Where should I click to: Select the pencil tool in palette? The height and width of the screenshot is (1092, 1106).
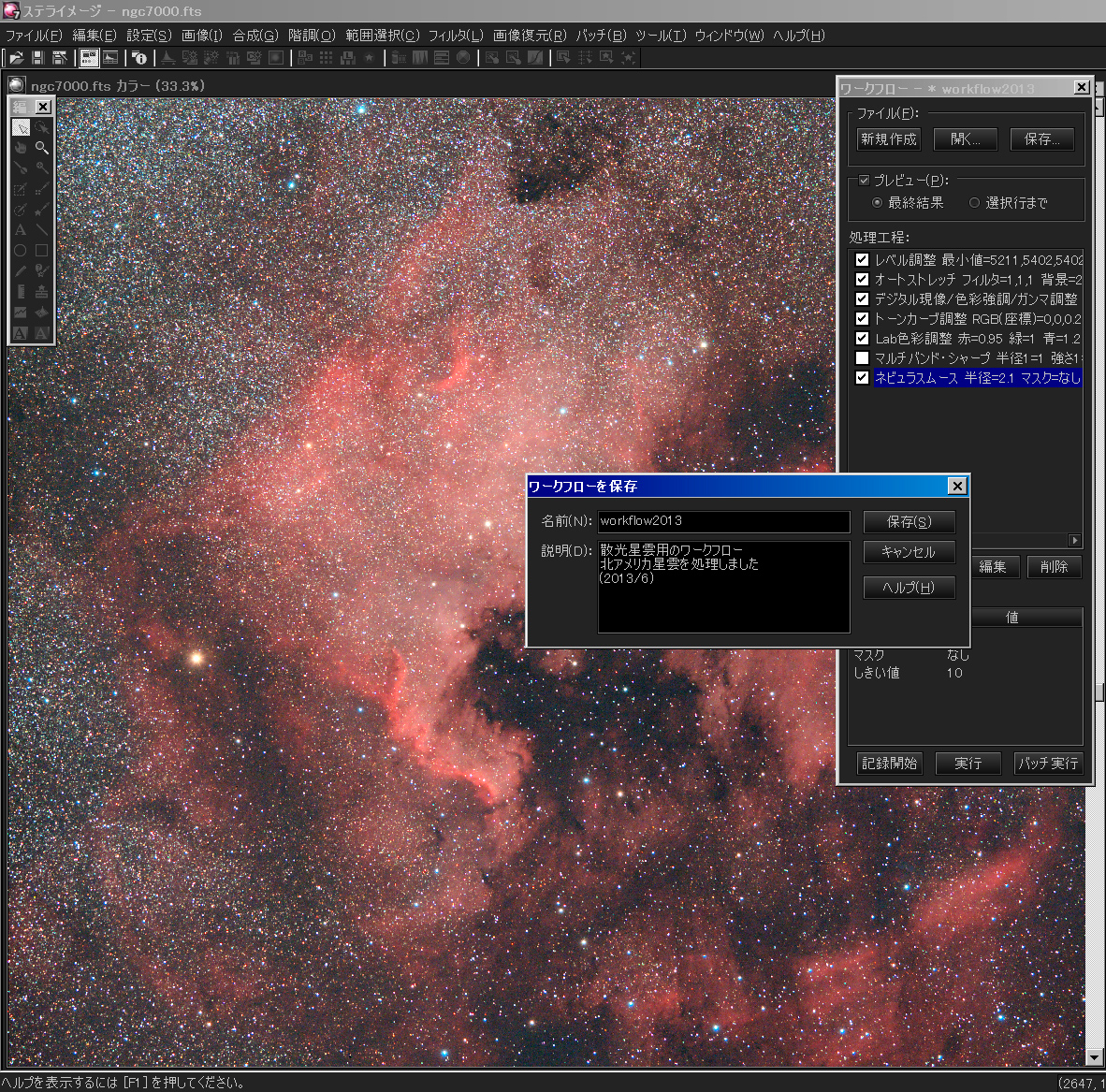tap(21, 271)
